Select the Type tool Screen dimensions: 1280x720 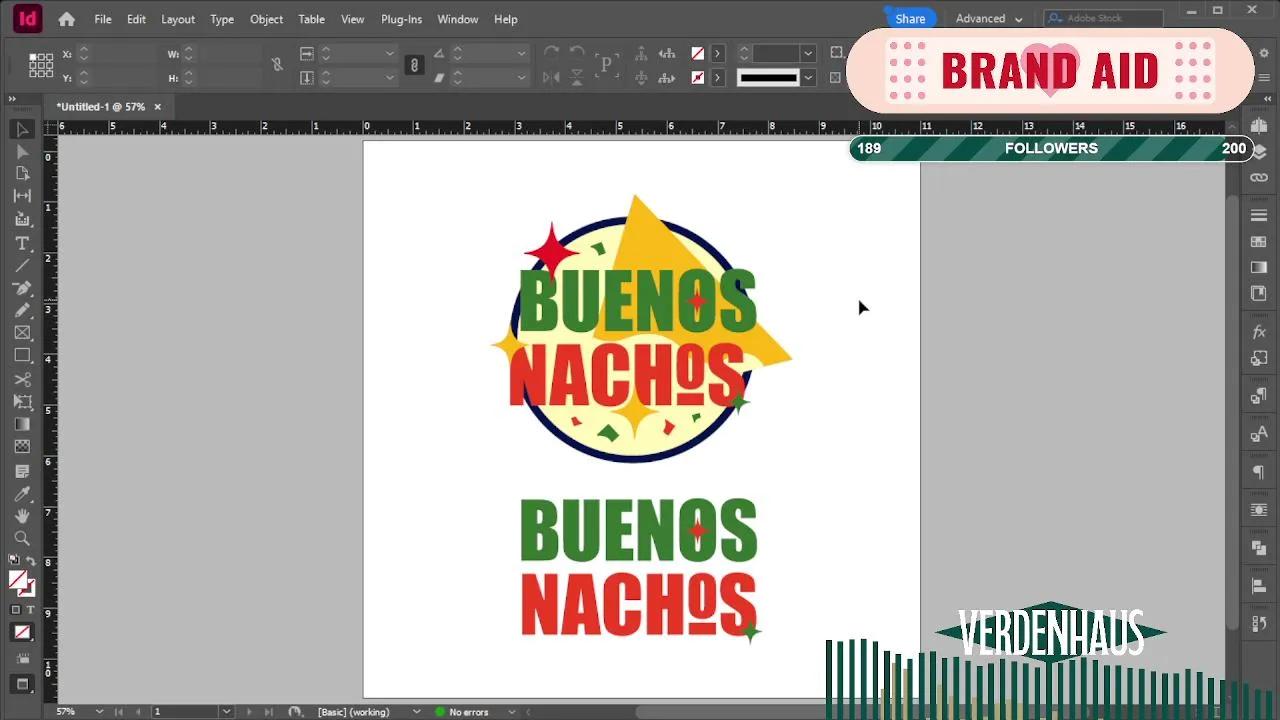pos(22,244)
